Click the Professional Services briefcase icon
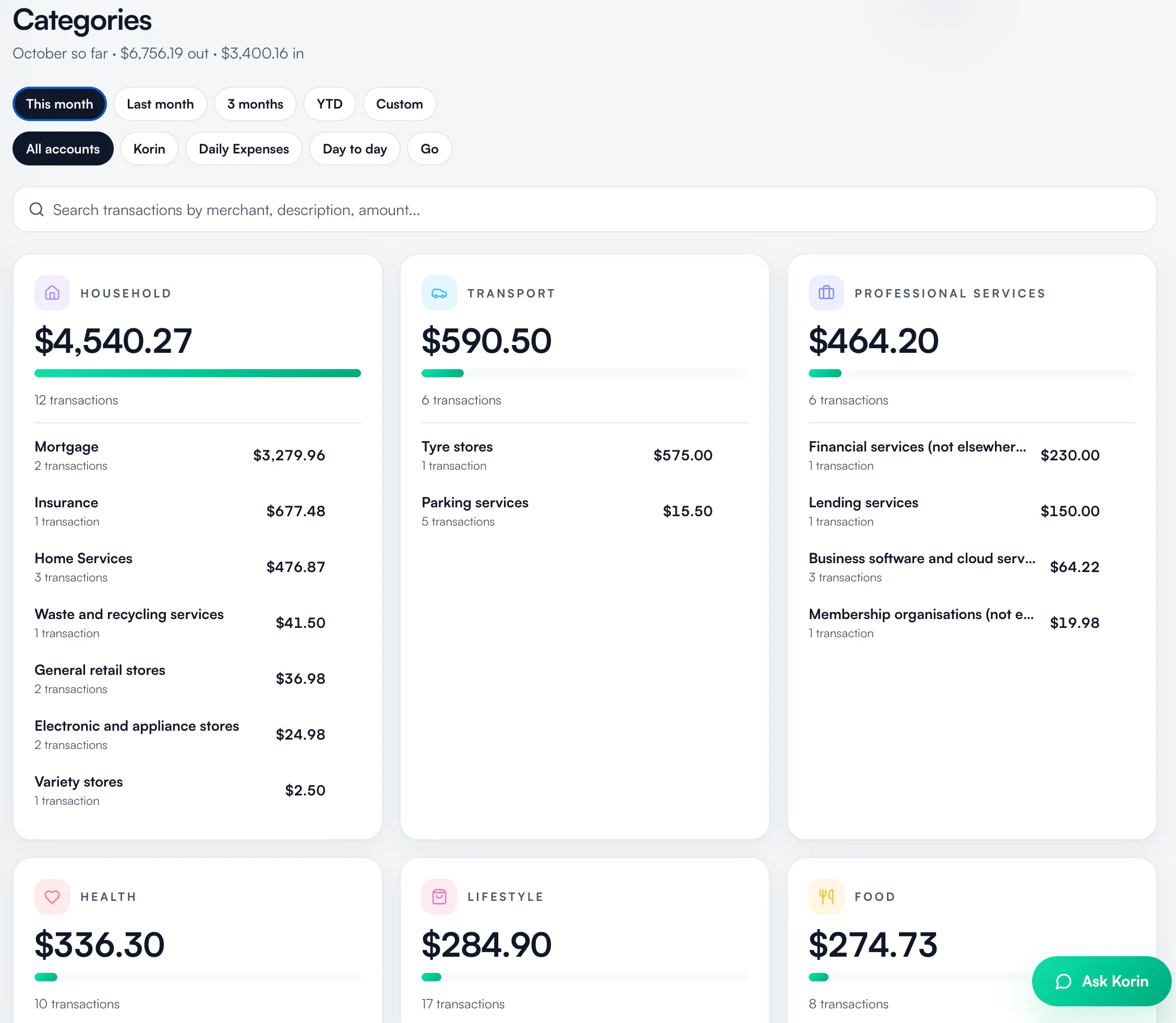 (826, 293)
